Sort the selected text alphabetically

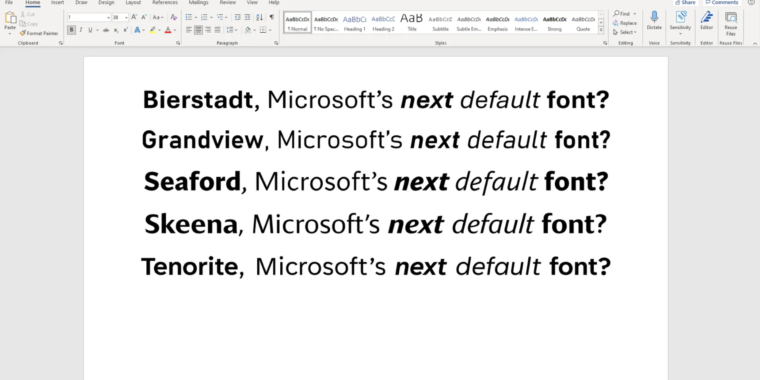coord(259,17)
